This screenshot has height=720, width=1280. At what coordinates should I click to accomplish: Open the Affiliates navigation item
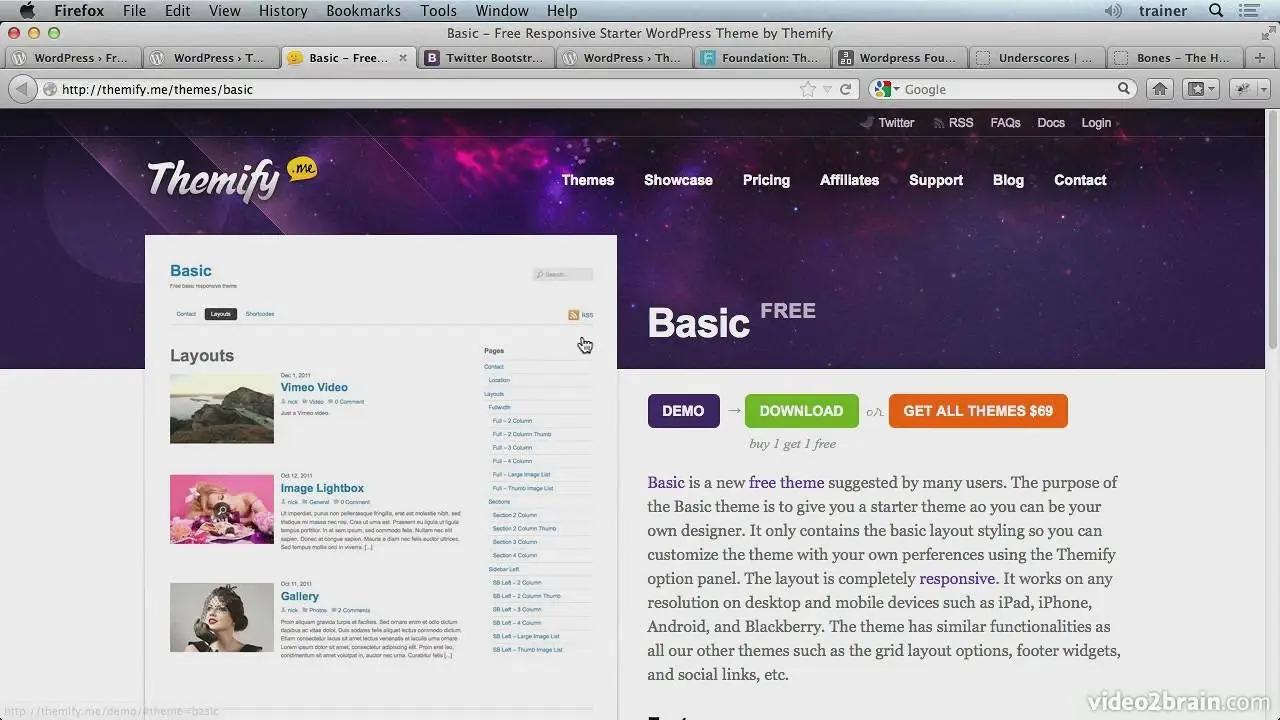tap(849, 180)
